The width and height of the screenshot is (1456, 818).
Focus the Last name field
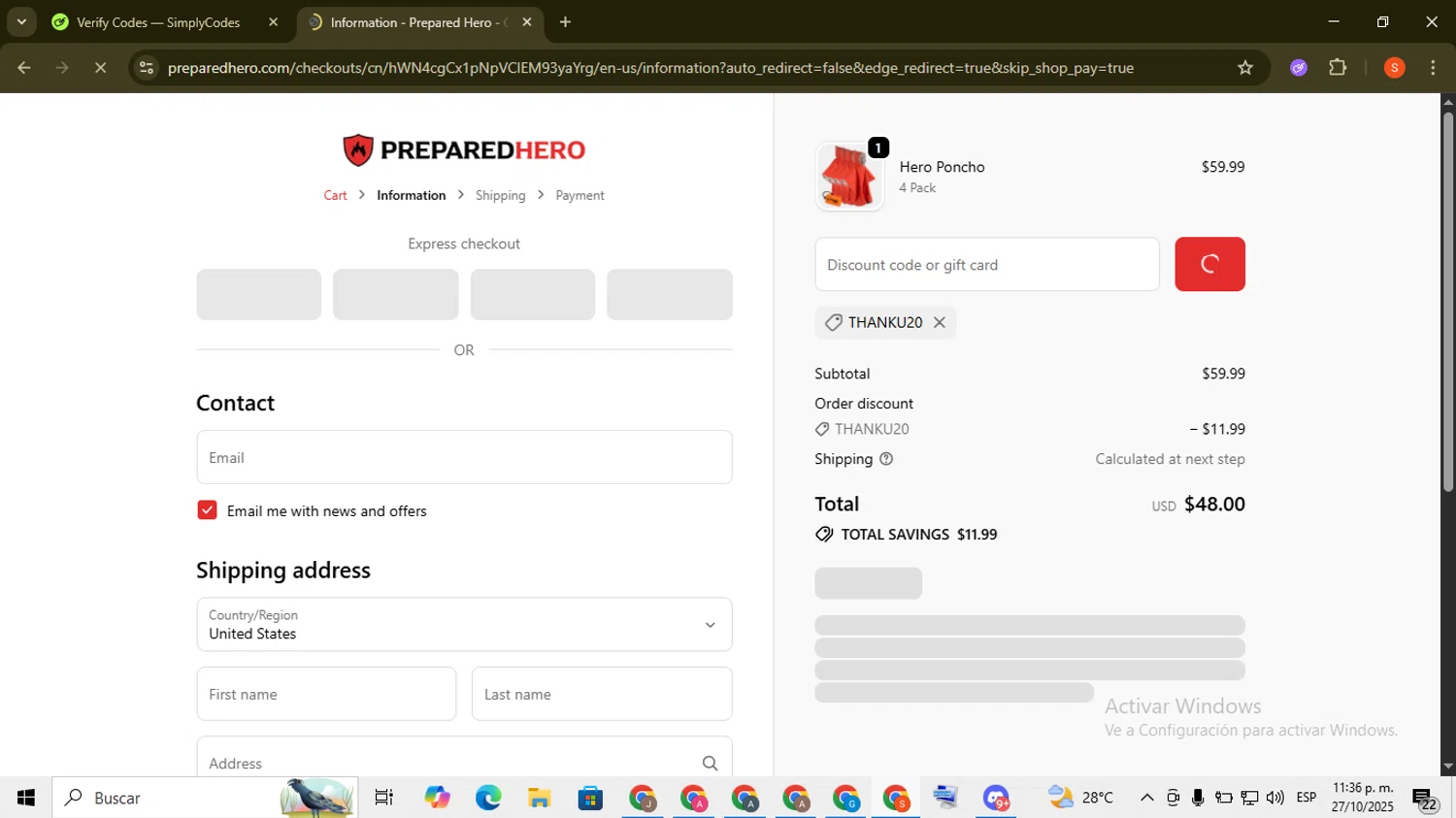602,694
